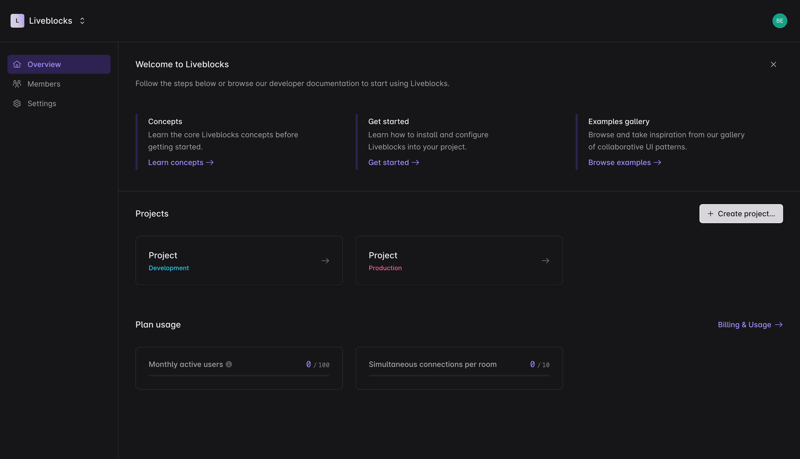The height and width of the screenshot is (459, 800).
Task: Open the Development project card
Action: (239, 261)
